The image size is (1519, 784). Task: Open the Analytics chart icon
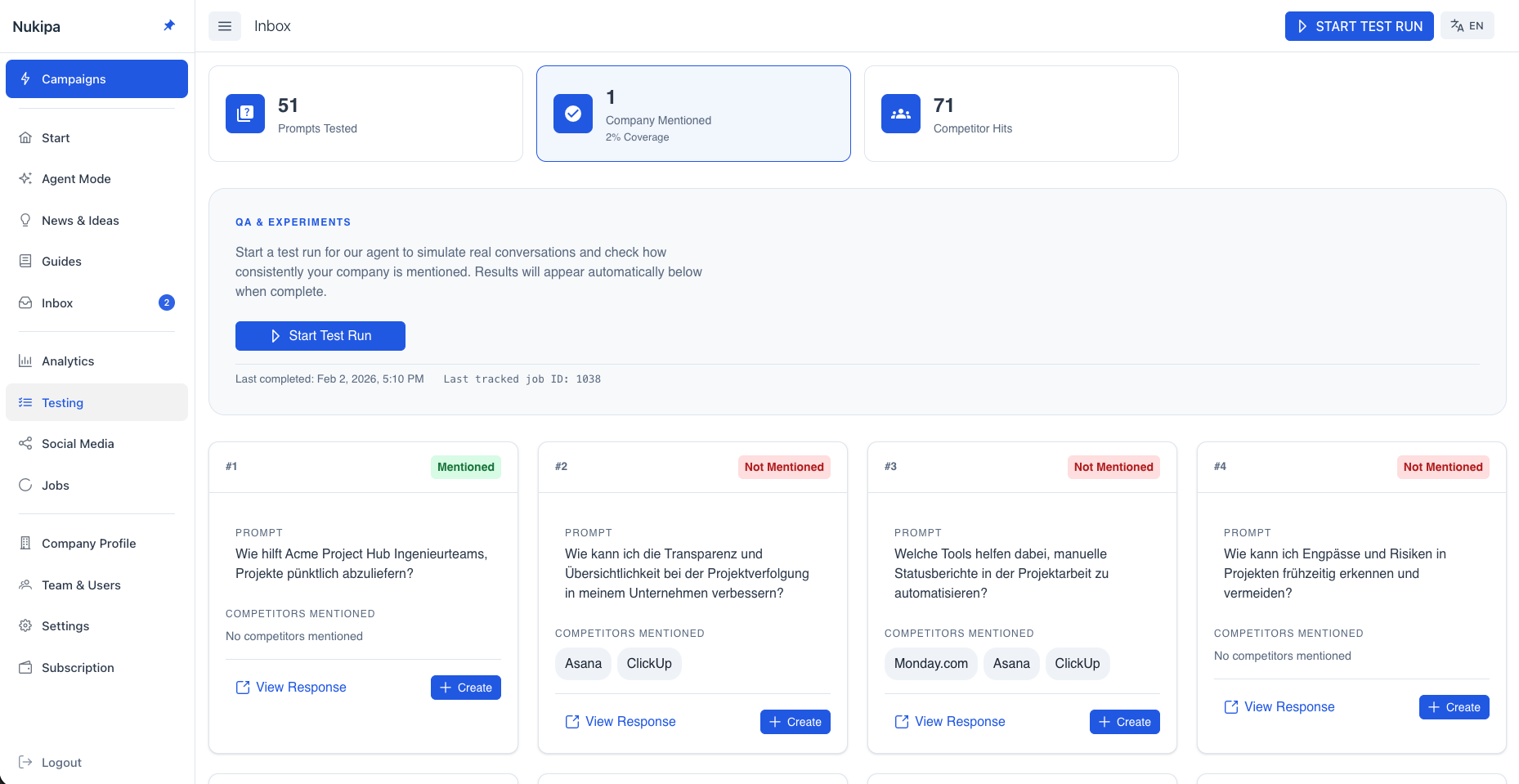(x=25, y=361)
